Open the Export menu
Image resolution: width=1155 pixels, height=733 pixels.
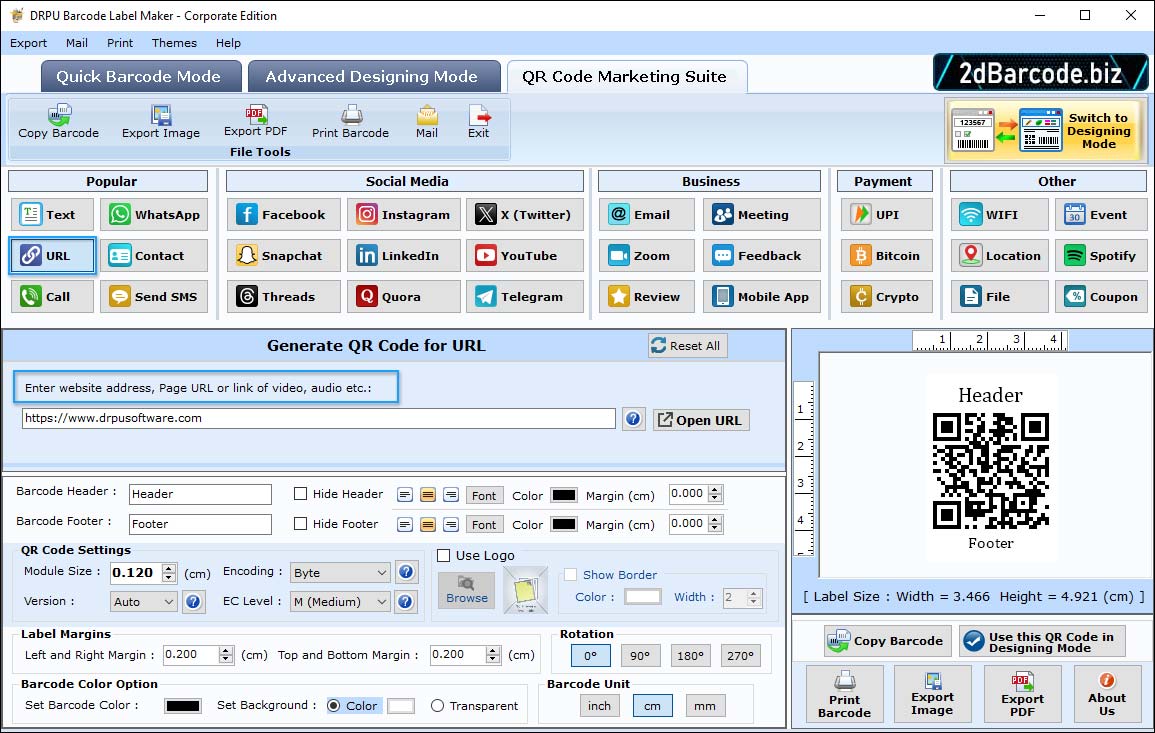pos(28,43)
